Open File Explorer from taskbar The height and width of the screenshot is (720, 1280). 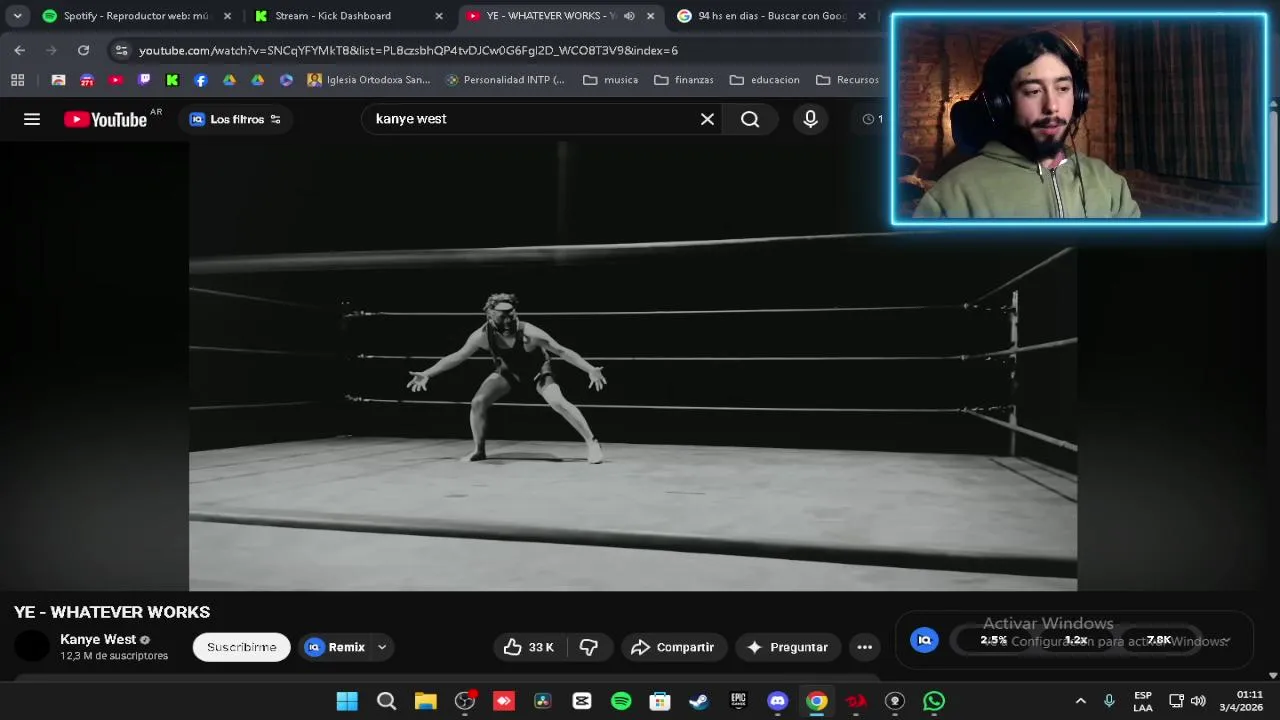426,701
